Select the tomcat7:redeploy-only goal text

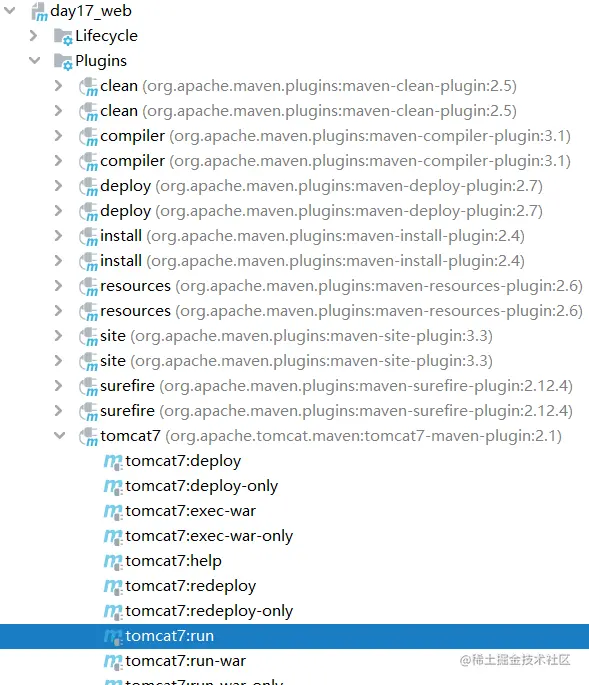click(209, 611)
